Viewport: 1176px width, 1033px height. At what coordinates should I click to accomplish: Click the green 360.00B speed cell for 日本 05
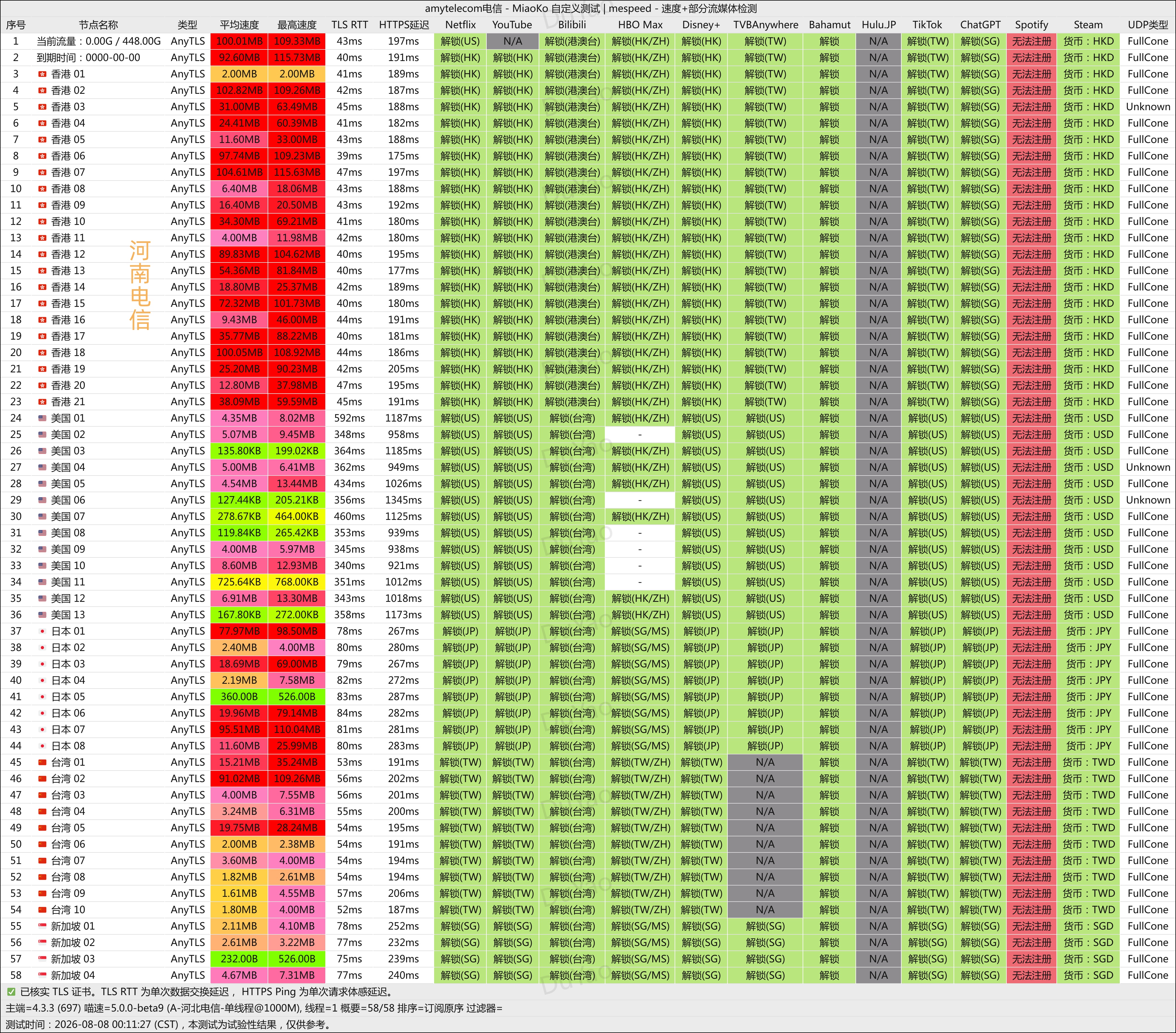coord(239,697)
